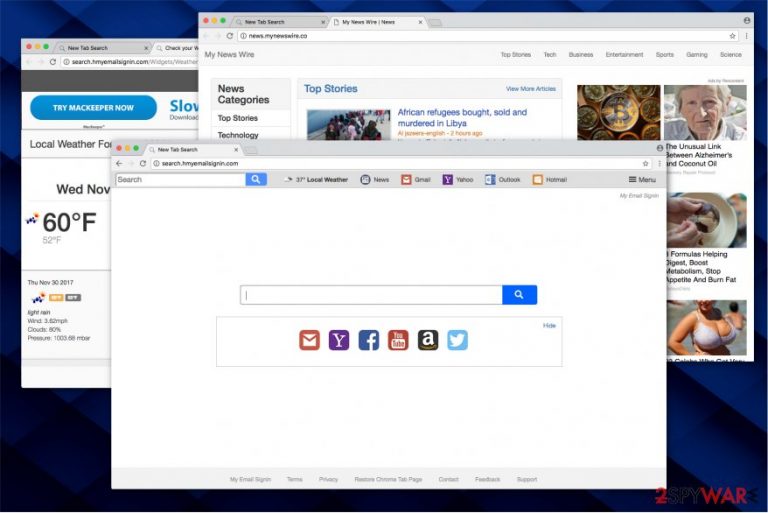Click My News Wire site logo
Image resolution: width=768 pixels, height=513 pixels.
[229, 54]
